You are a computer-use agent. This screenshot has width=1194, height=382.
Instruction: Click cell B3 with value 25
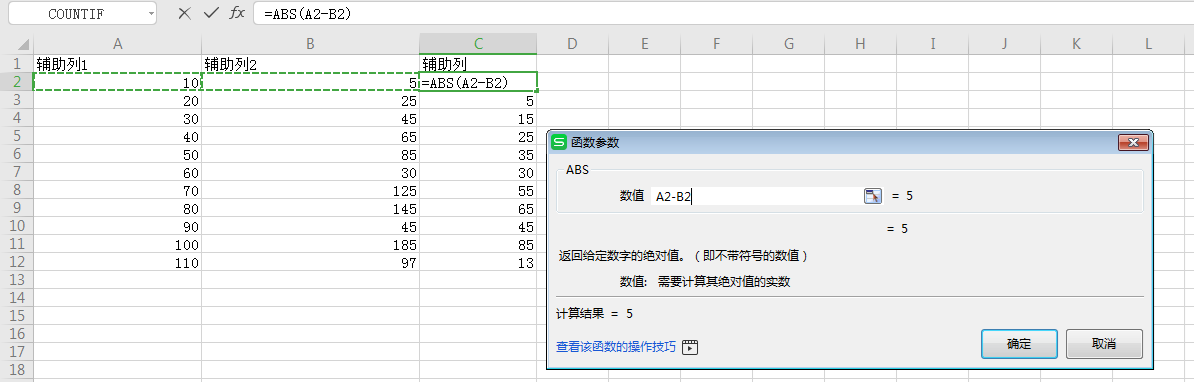(x=311, y=100)
